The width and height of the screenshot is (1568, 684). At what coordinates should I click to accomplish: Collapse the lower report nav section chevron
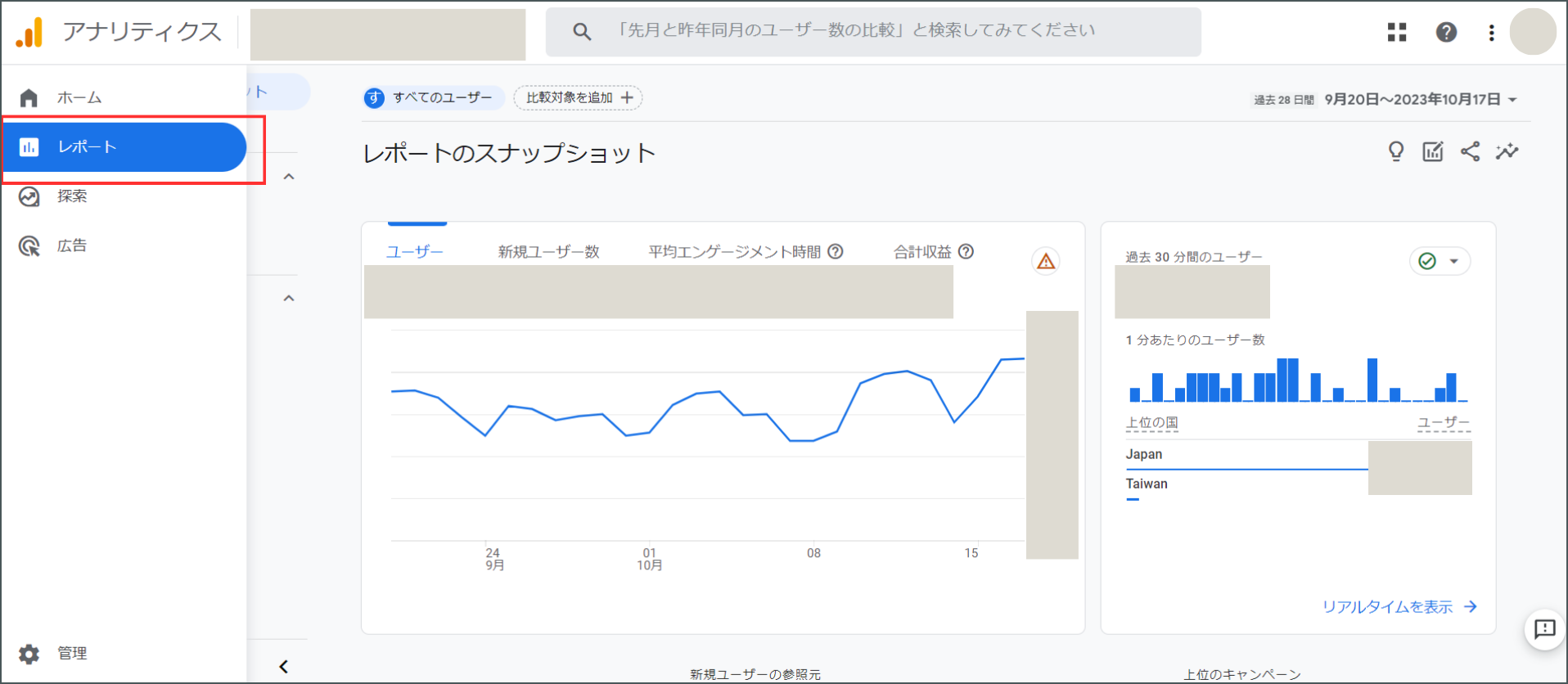289,299
